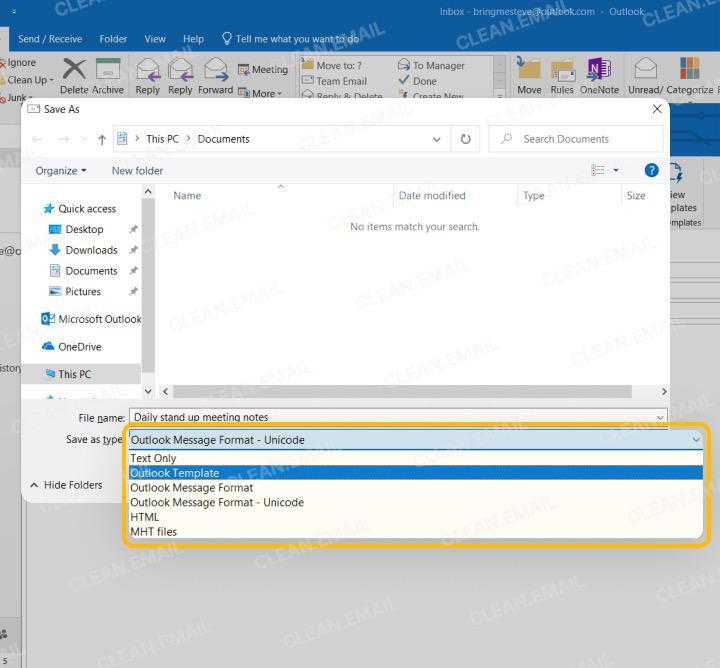Choose Outlook Template file type
Image resolution: width=720 pixels, height=668 pixels.
tap(416, 473)
